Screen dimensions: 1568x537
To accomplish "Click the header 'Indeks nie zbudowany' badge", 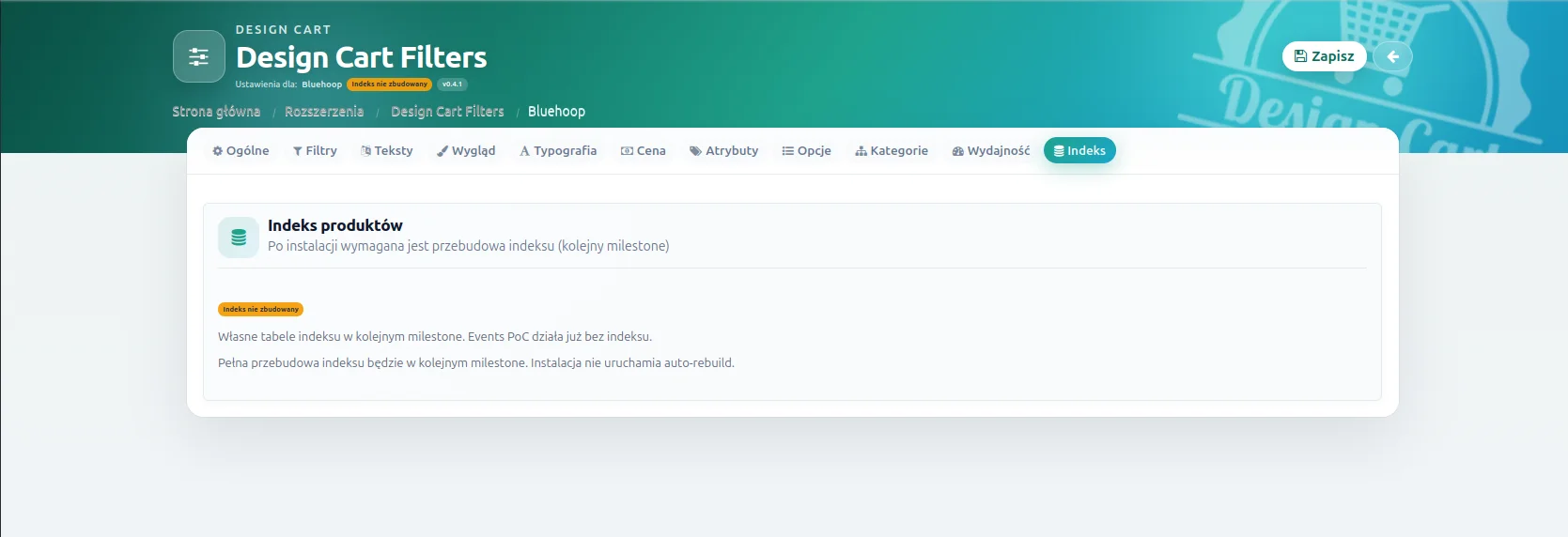I will pos(389,84).
